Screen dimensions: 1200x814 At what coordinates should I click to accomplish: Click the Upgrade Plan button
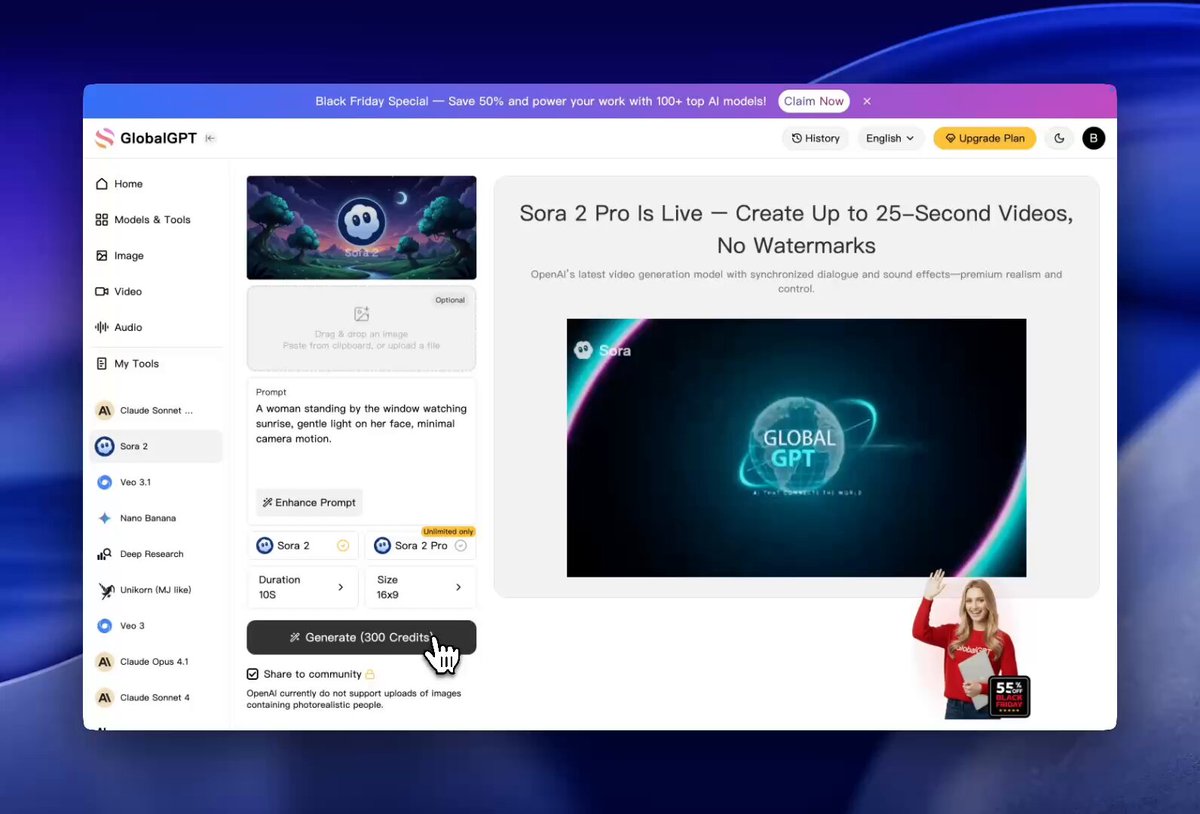tap(985, 138)
